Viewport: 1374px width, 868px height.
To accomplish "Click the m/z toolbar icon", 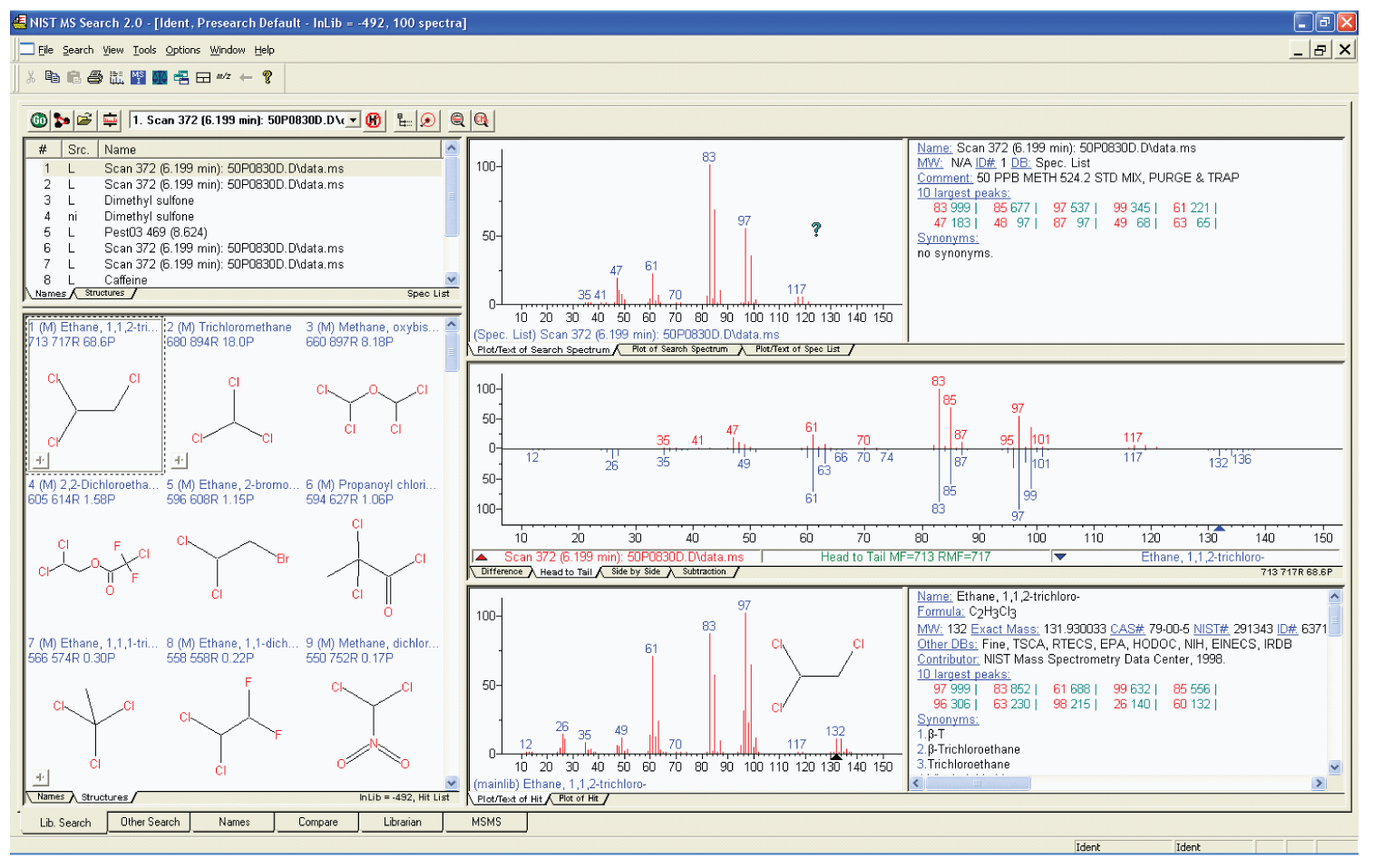I will click(224, 78).
